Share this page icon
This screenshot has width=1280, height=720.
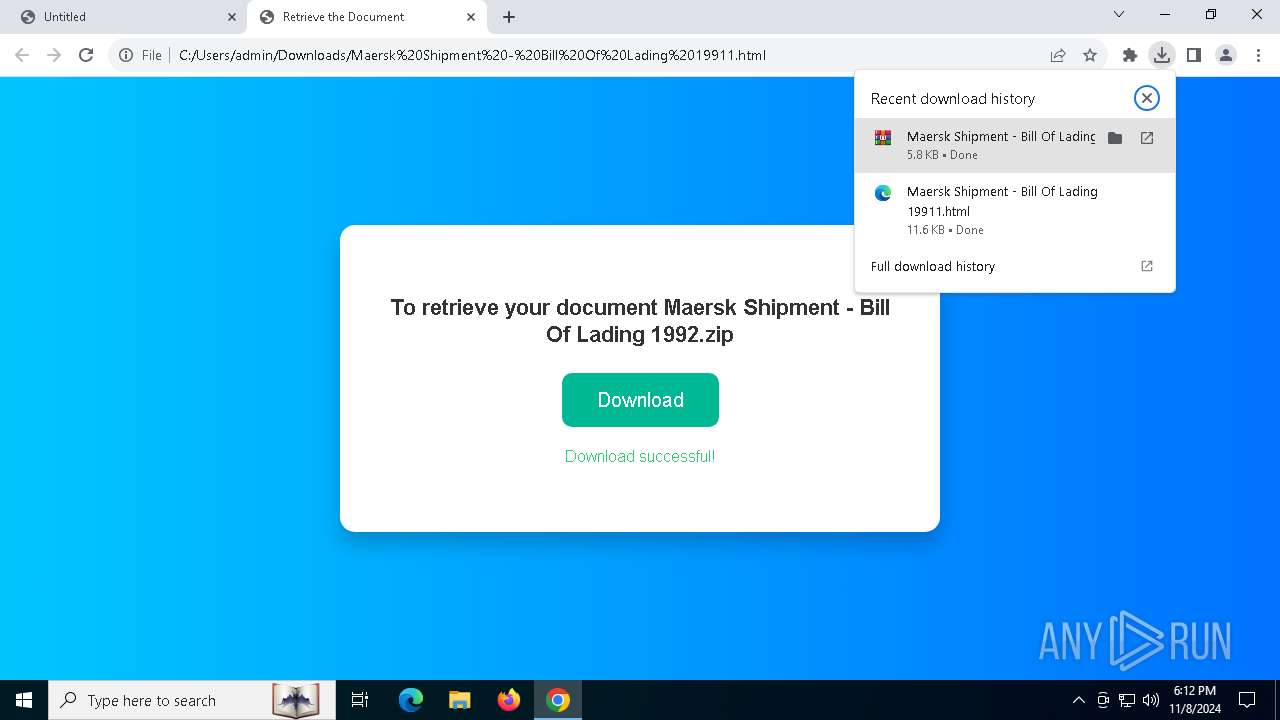tap(1058, 55)
